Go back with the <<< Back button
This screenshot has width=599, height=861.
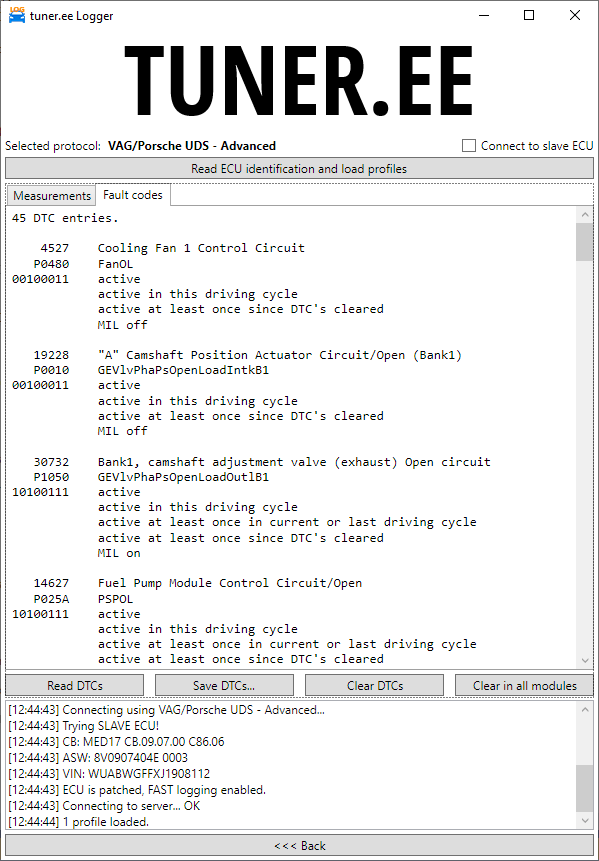[x=299, y=846]
